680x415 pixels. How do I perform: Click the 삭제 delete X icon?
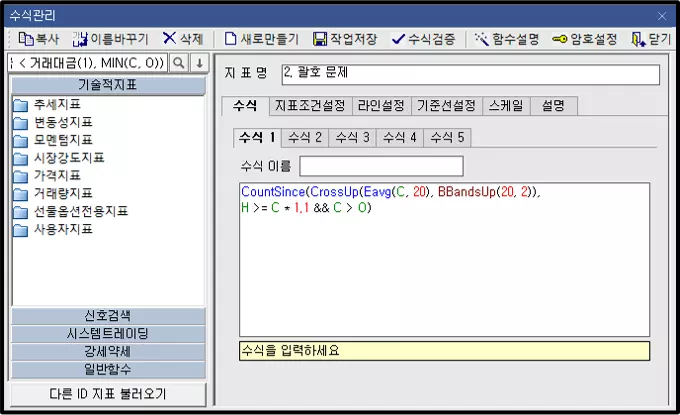point(169,38)
